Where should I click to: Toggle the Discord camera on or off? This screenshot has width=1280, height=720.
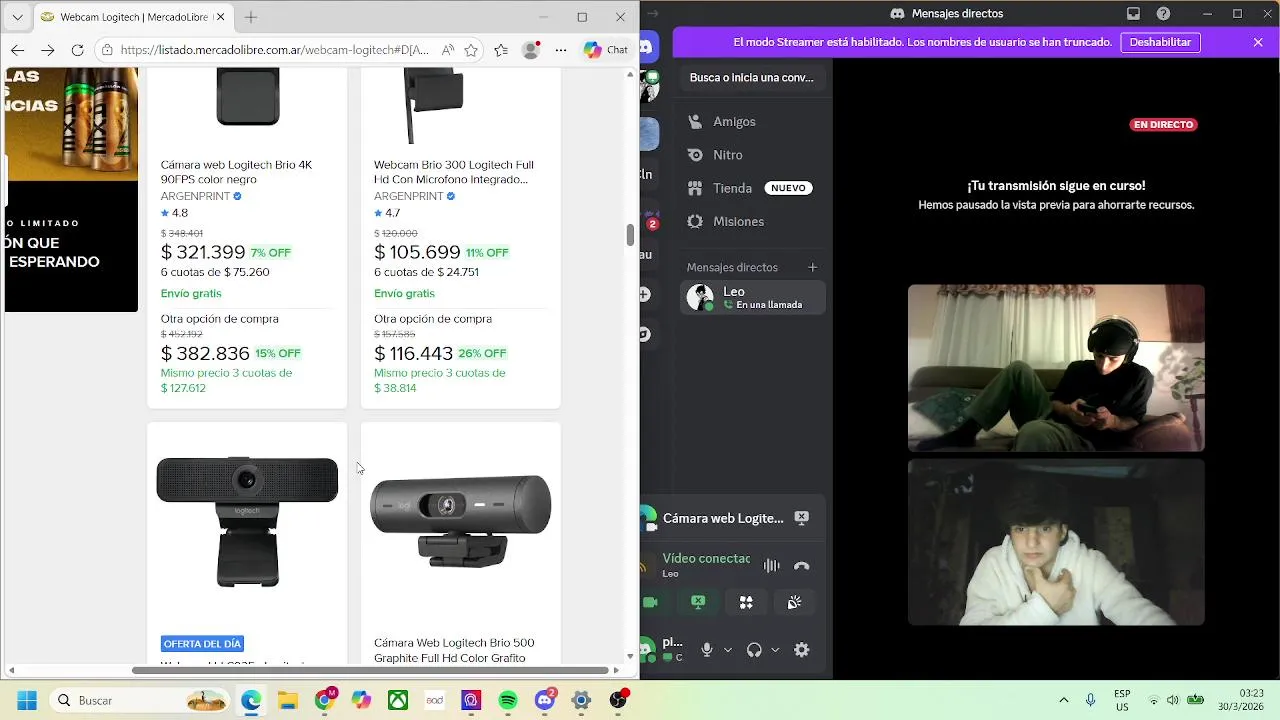(x=650, y=602)
